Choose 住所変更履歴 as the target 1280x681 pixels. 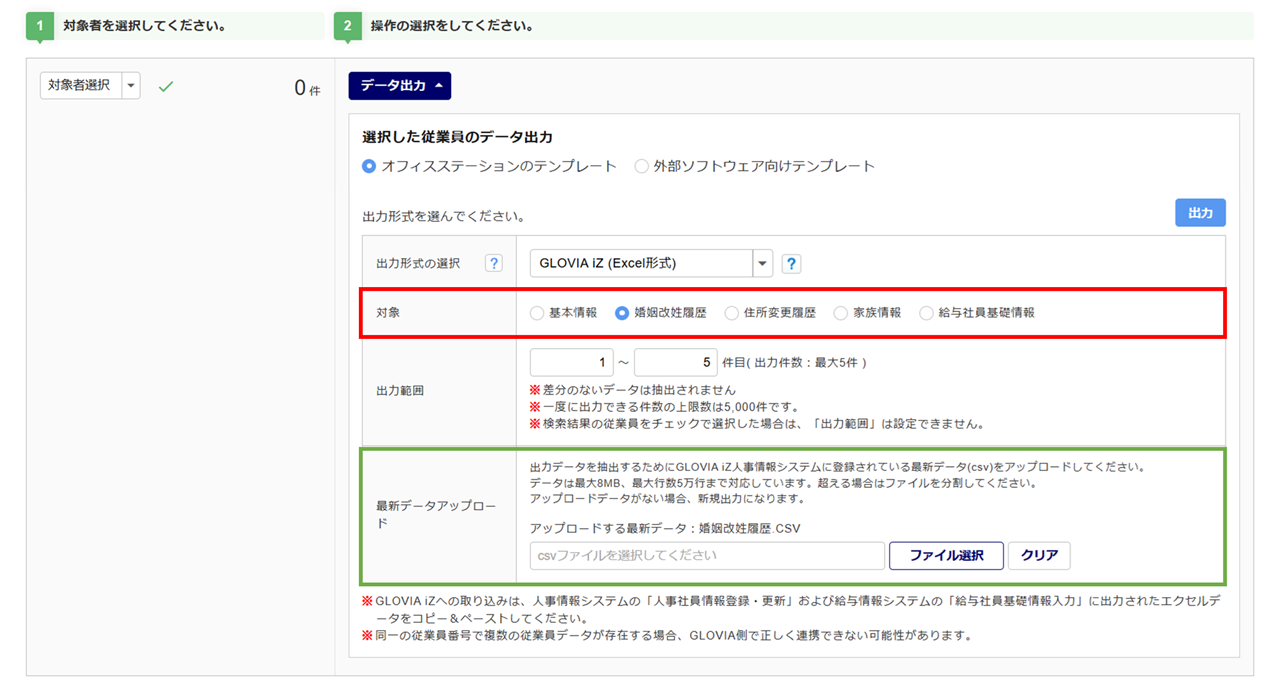[x=732, y=313]
